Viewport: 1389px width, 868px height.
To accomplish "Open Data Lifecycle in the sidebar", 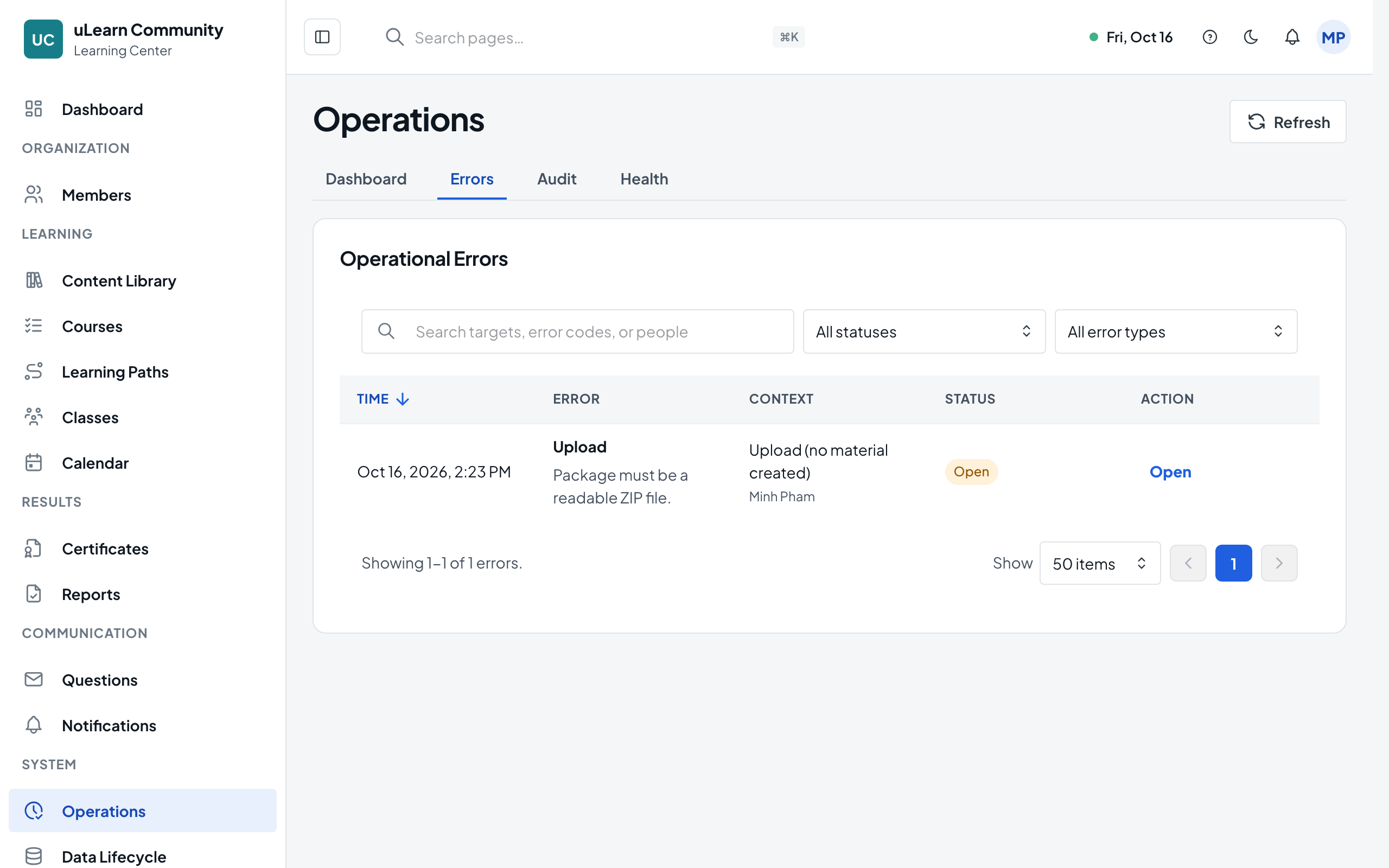I will point(142,856).
